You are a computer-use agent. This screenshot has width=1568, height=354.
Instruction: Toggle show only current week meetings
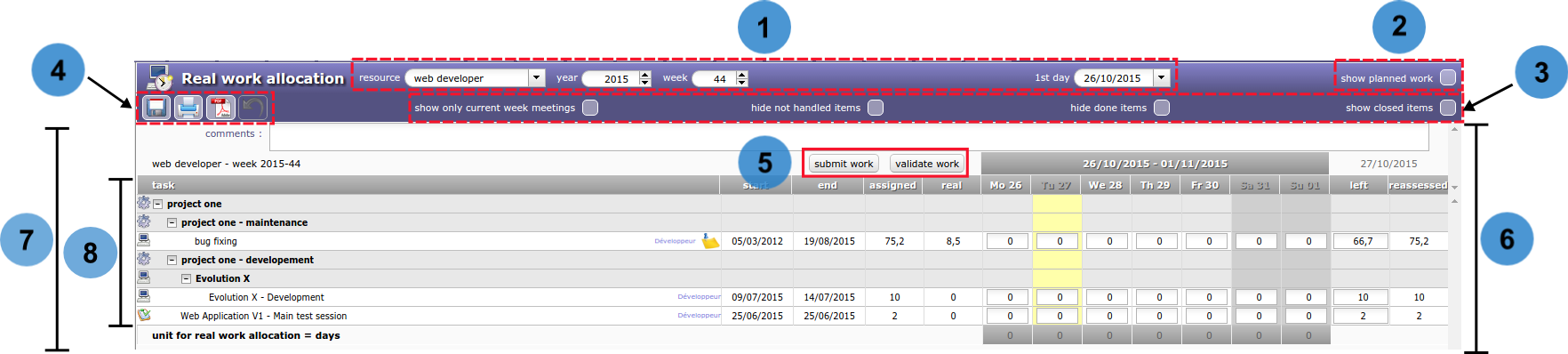click(590, 108)
